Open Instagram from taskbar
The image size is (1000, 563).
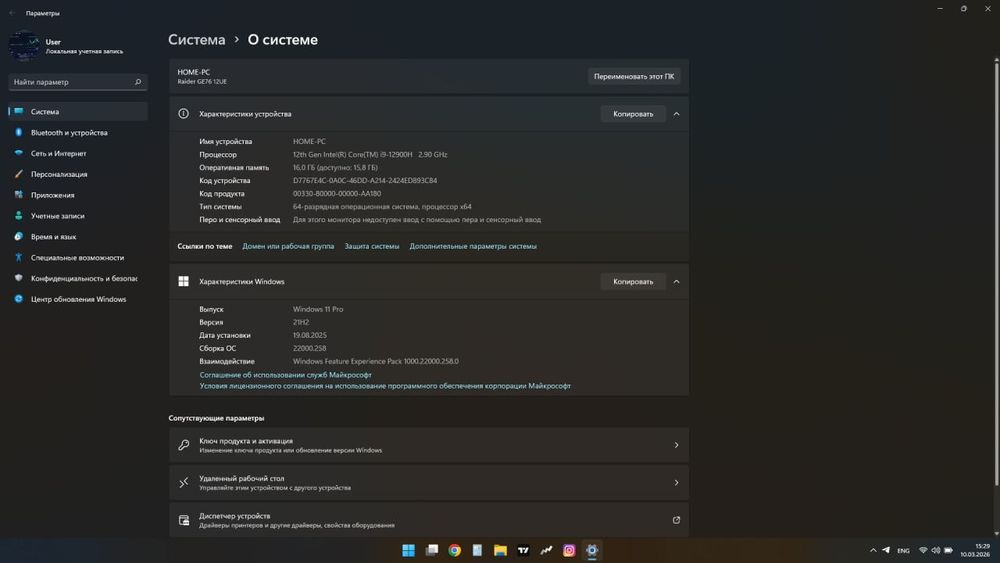[570, 550]
